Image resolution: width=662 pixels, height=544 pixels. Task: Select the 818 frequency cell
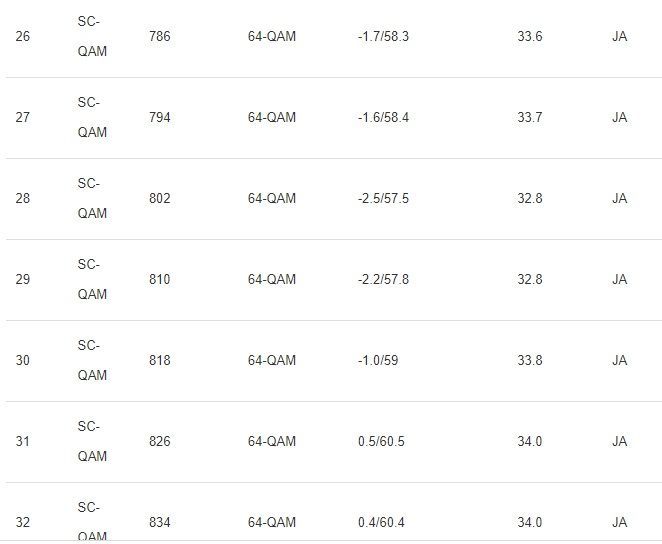[x=159, y=361]
